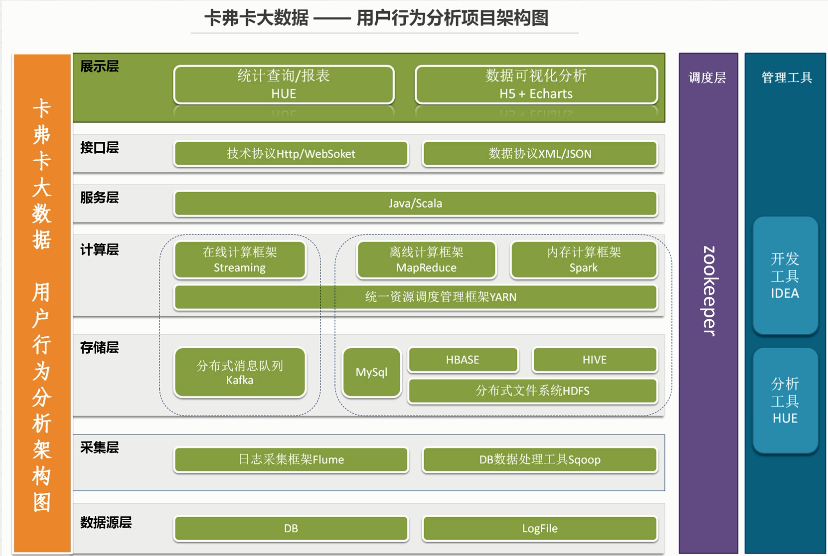
Task: Click the 分析工具 HUE panel
Action: tap(785, 400)
